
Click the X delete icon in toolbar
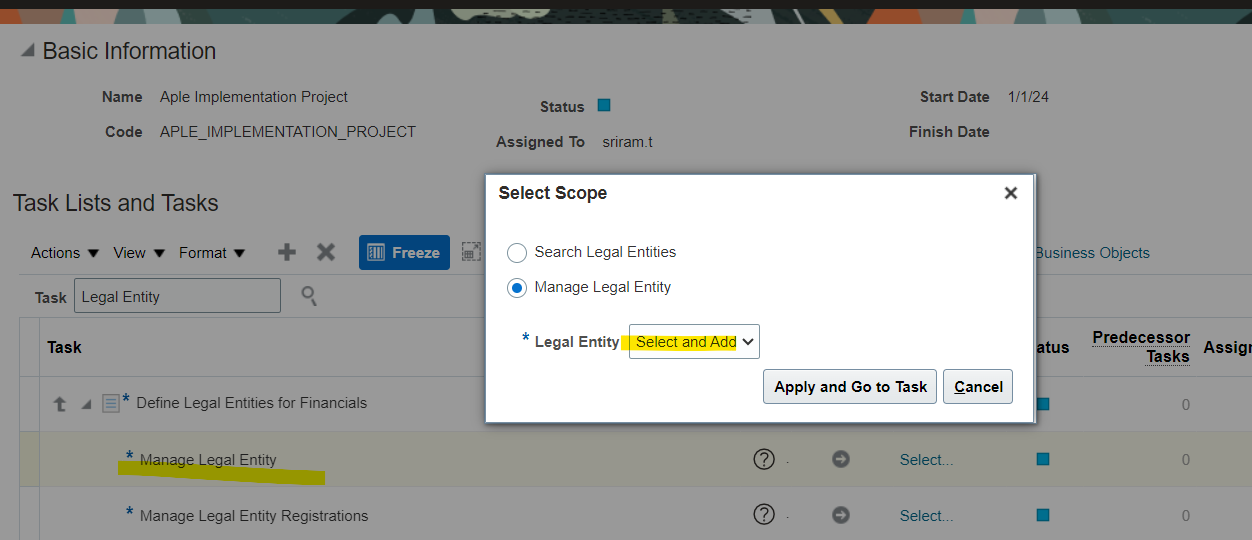click(x=326, y=252)
